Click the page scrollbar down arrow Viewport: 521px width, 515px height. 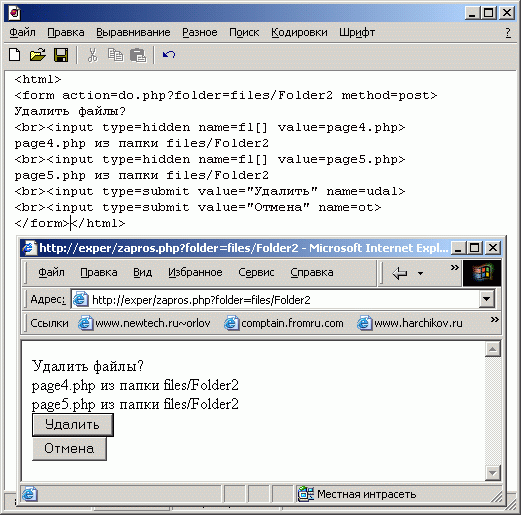493,472
